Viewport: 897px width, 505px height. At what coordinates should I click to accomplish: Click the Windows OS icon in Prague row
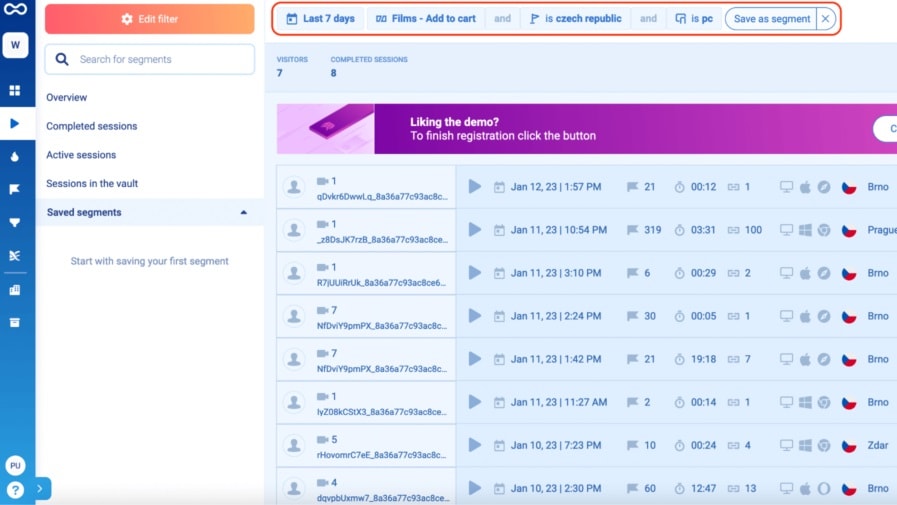[x=805, y=230]
